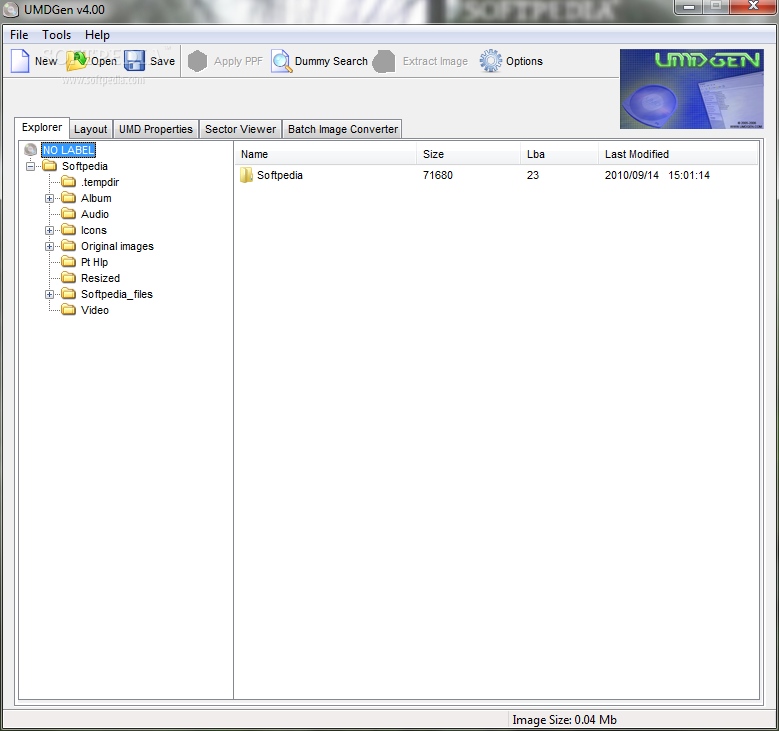Viewport: 779px width, 731px height.
Task: Sort by the Size column header
Action: 468,154
